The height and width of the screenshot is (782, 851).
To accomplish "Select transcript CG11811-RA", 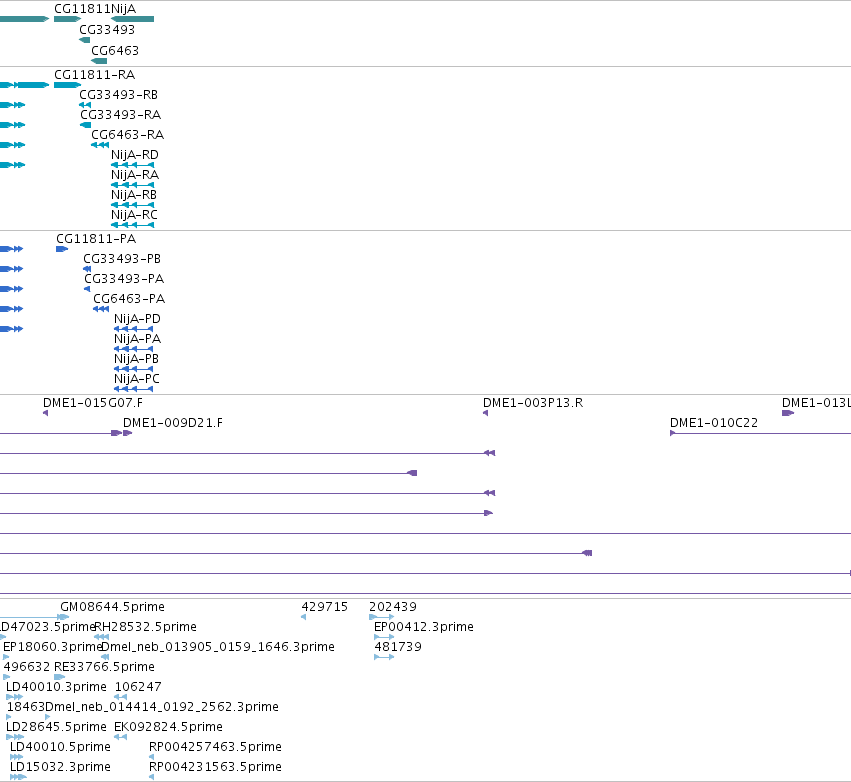I will [x=67, y=85].
